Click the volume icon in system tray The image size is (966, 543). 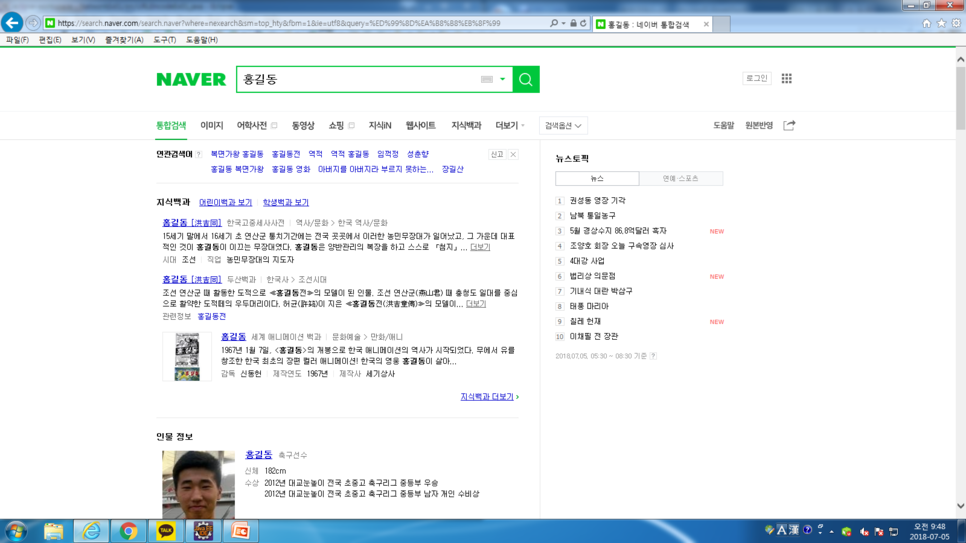coord(864,531)
